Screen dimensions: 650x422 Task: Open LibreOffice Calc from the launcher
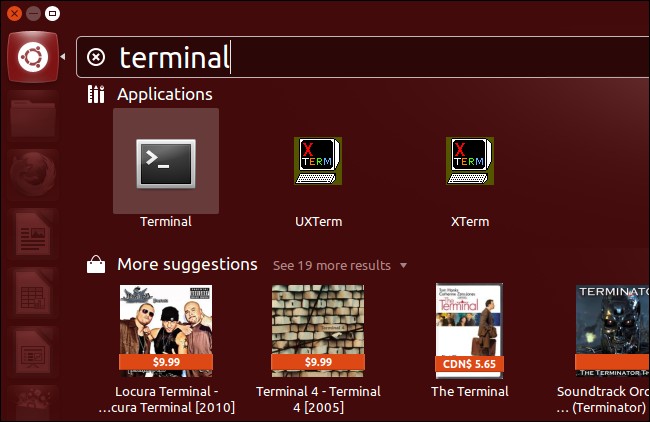[33, 293]
